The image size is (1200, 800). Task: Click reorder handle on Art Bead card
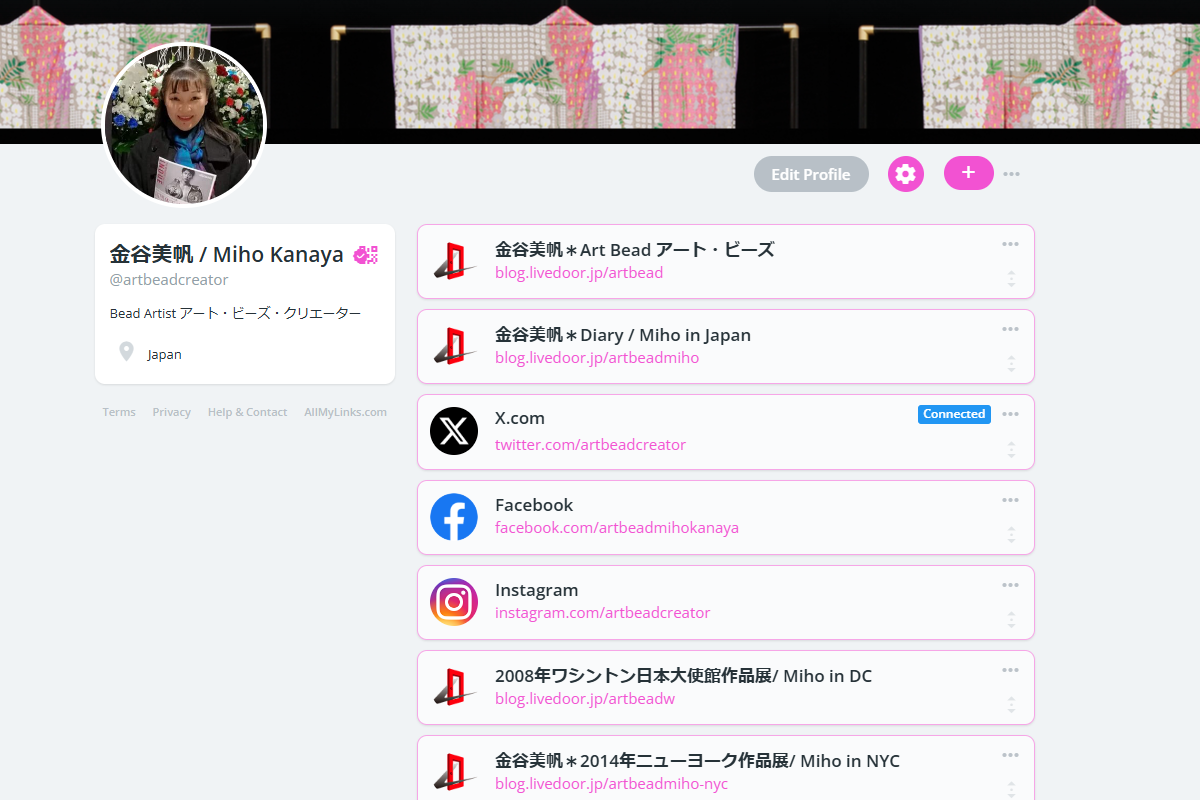coord(1011,279)
